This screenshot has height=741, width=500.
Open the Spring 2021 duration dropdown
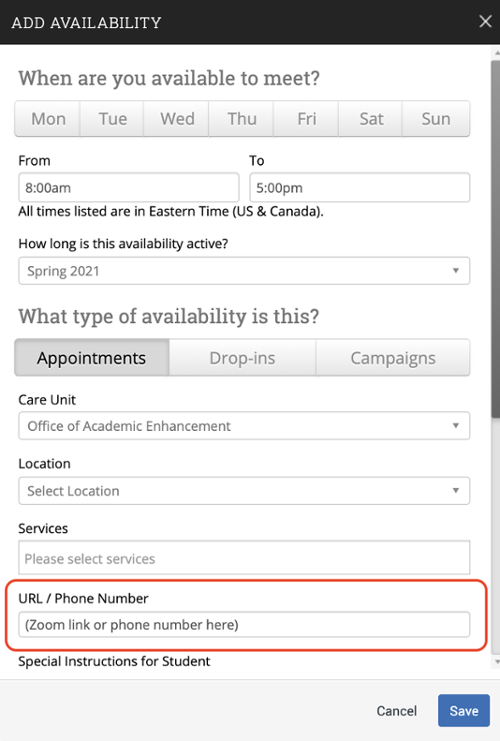click(x=244, y=271)
